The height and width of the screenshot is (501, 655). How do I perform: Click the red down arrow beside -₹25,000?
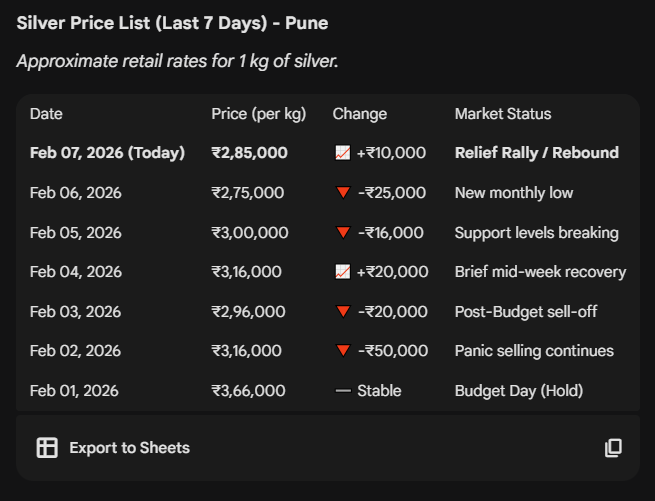tap(342, 193)
